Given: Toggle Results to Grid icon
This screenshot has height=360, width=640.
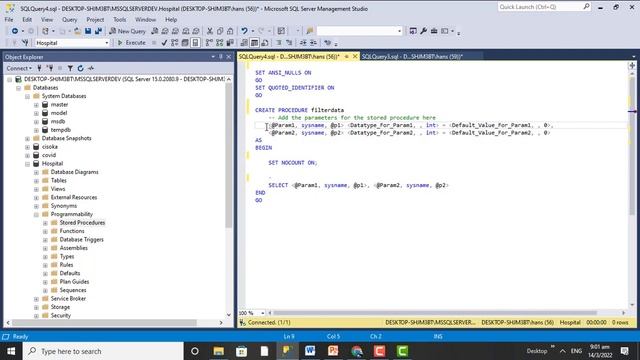Looking at the screenshot, I should [x=254, y=42].
